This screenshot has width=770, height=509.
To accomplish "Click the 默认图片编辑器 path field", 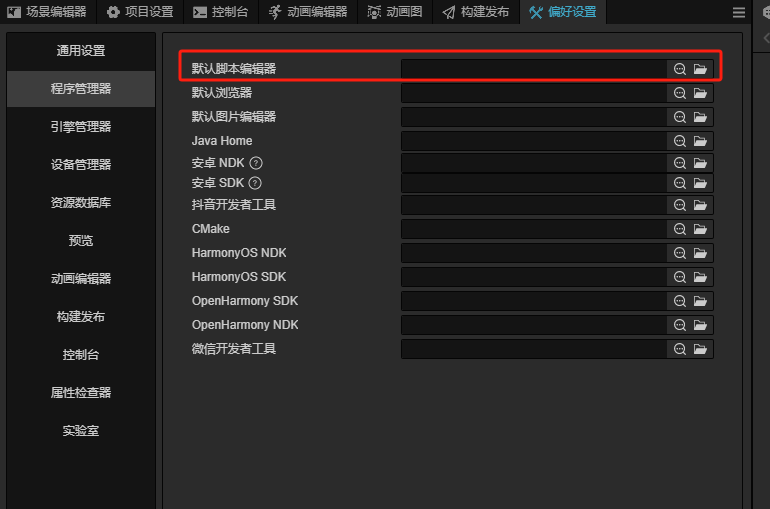I will tap(534, 117).
